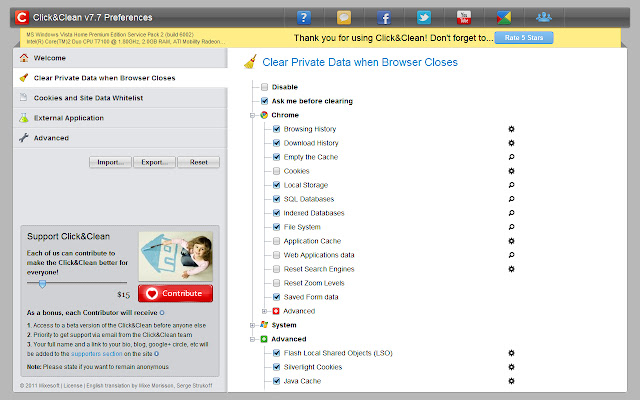Toggle the Java Cache checkbox
Viewport: 640px width, 400px height.
(276, 381)
